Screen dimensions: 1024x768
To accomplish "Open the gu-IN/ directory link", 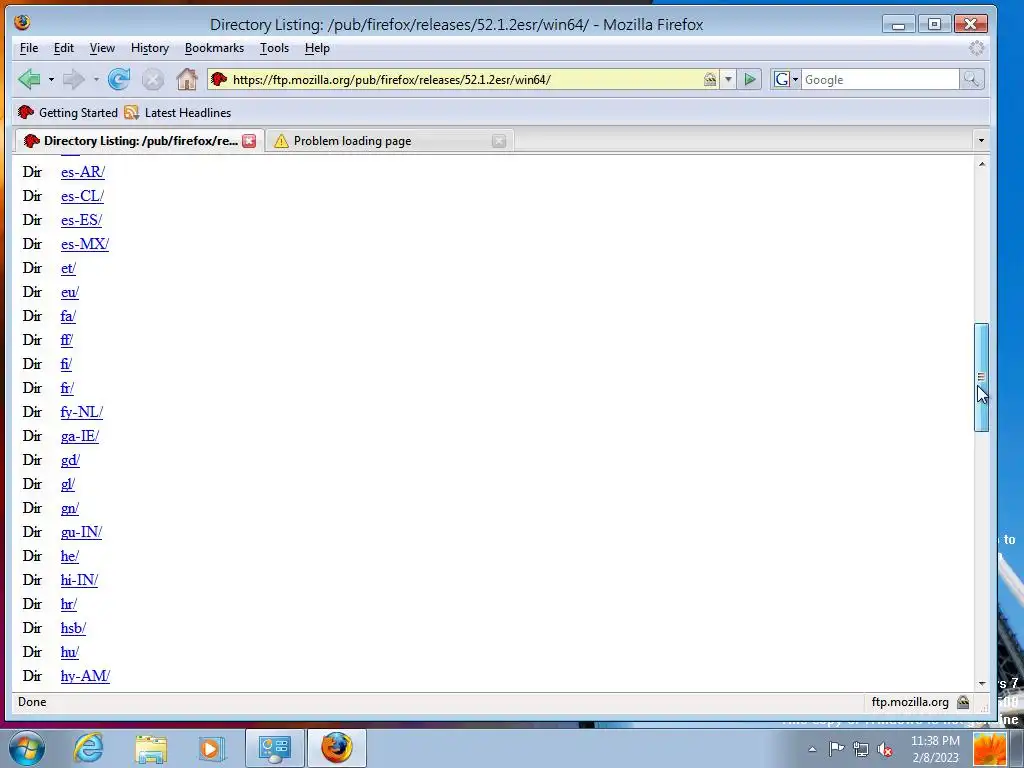I will [x=82, y=532].
